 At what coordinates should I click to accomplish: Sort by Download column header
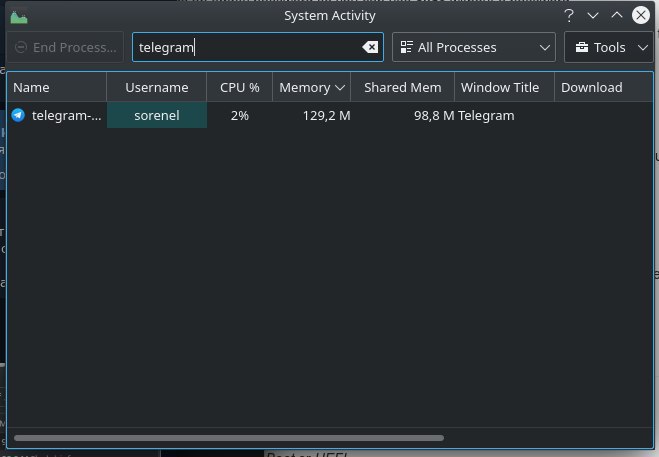coord(604,87)
